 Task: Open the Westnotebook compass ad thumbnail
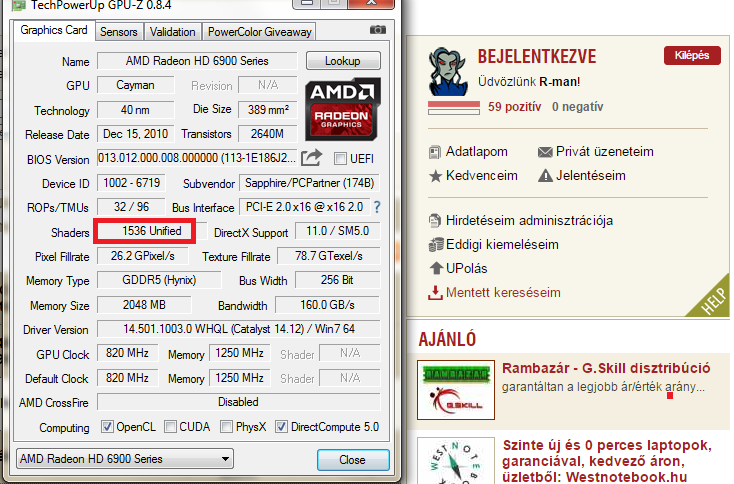pyautogui.click(x=456, y=461)
